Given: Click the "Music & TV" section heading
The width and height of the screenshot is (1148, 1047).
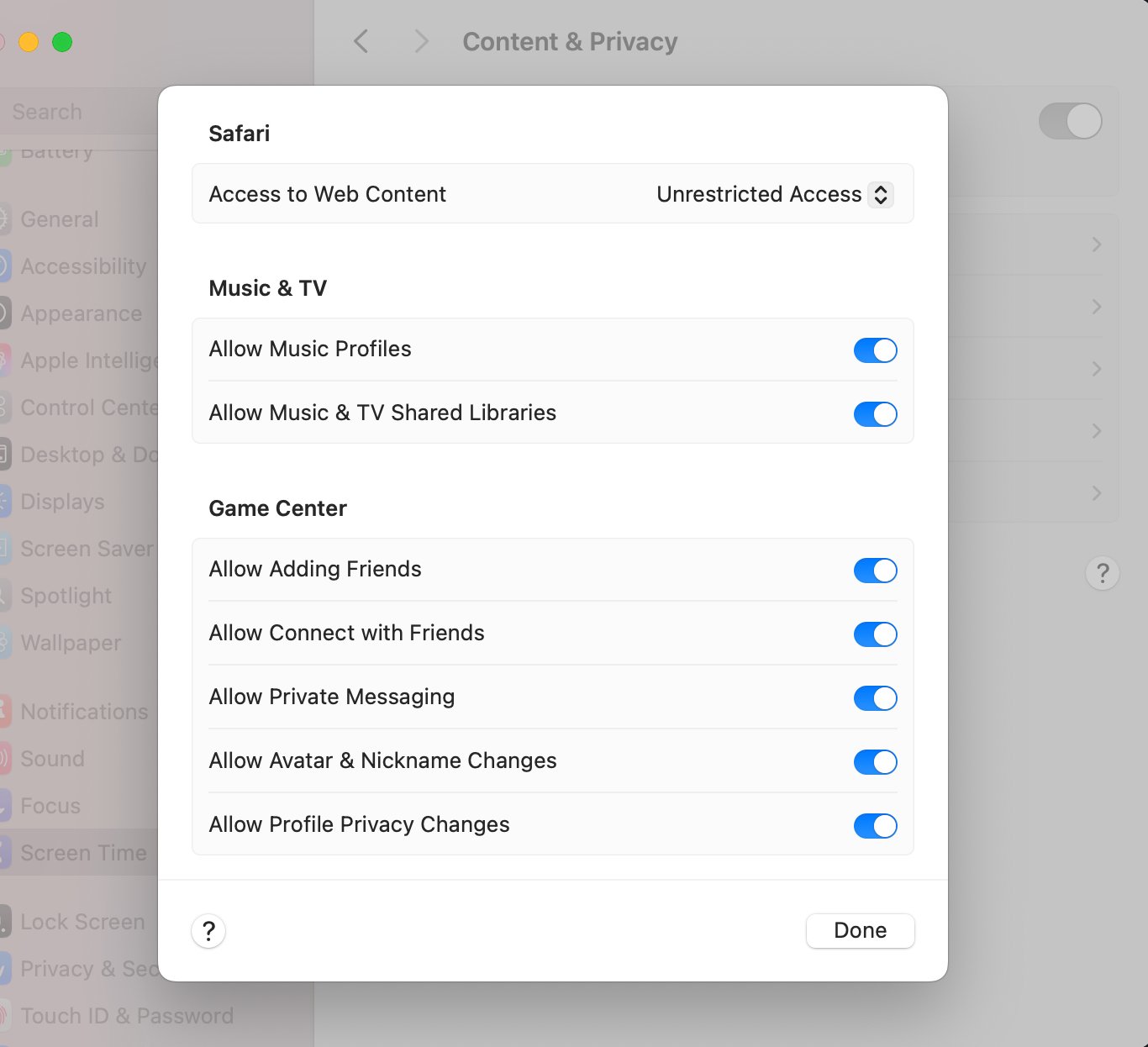Looking at the screenshot, I should [268, 288].
